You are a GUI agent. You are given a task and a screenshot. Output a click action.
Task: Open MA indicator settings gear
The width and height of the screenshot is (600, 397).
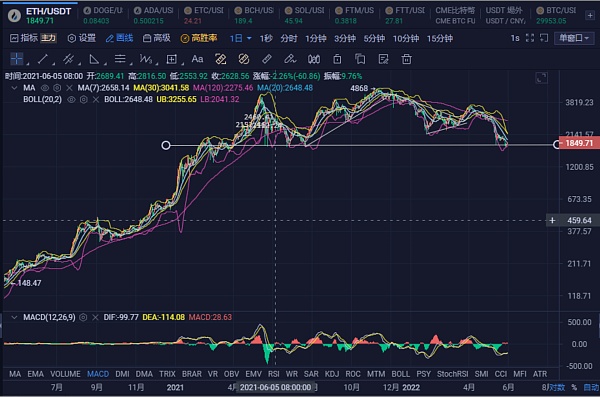tap(57, 88)
